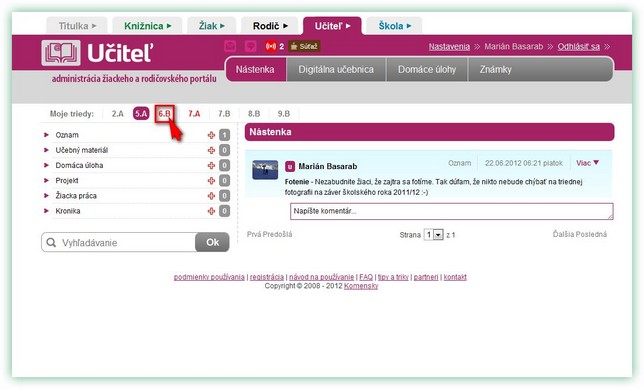Switch to the Knižnica tab

coord(147,25)
